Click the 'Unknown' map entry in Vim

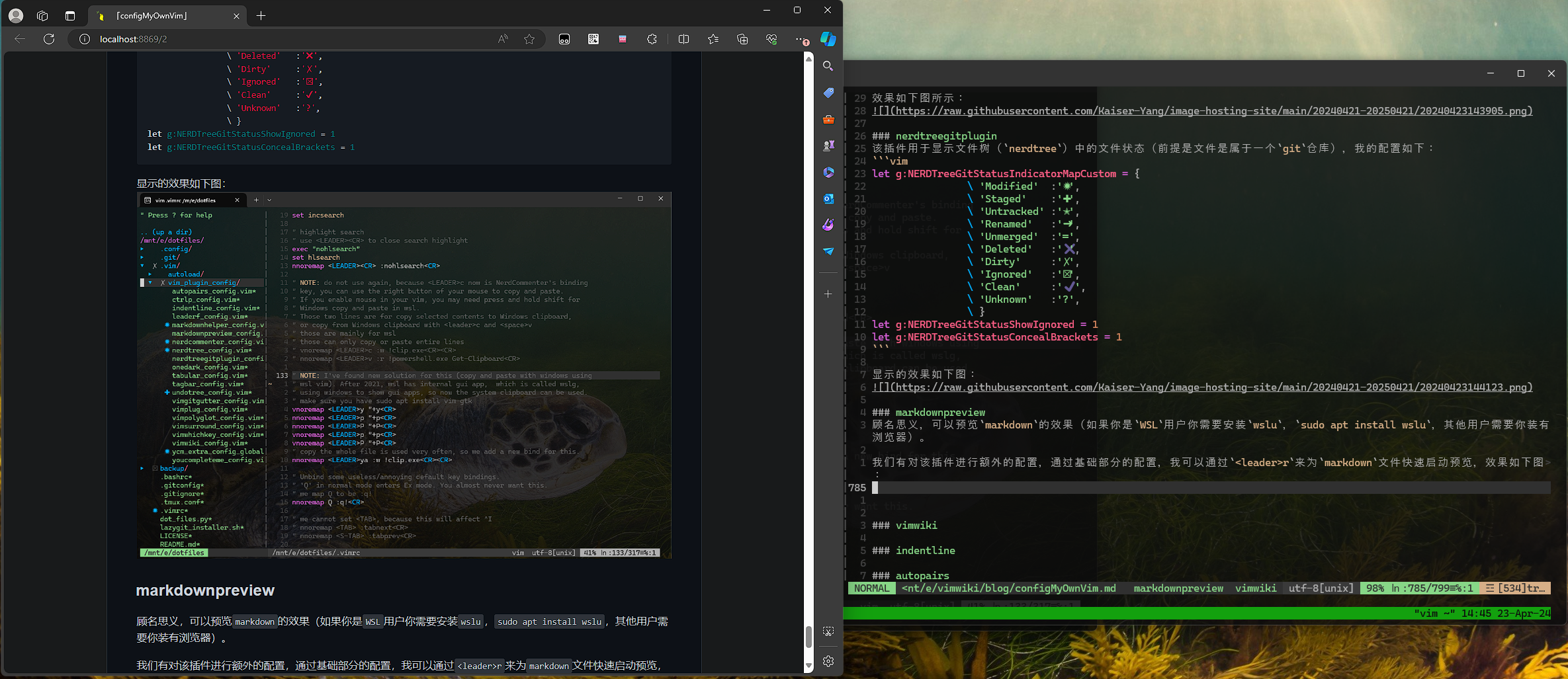pyautogui.click(x=1024, y=300)
